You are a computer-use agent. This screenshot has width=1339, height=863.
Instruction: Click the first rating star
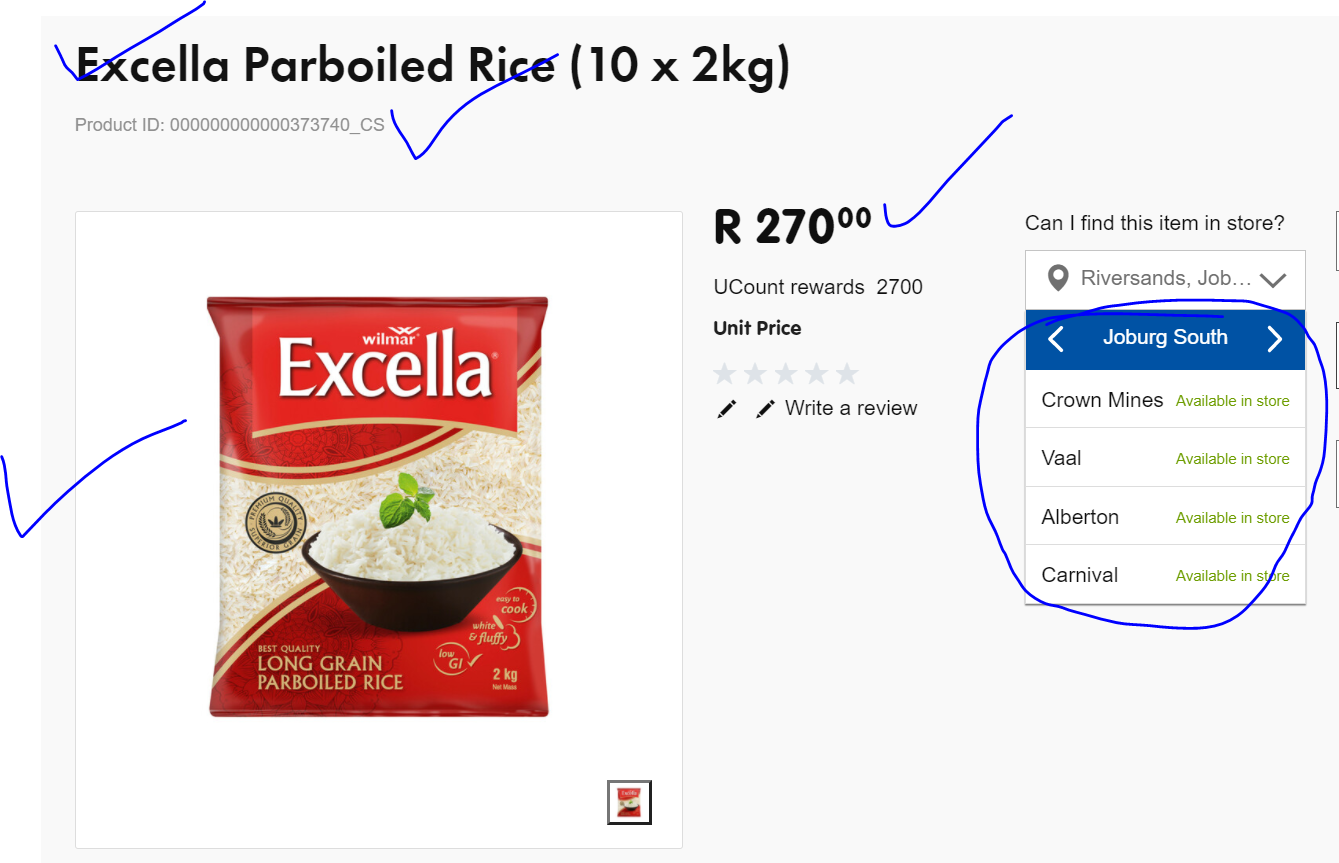(x=725, y=374)
